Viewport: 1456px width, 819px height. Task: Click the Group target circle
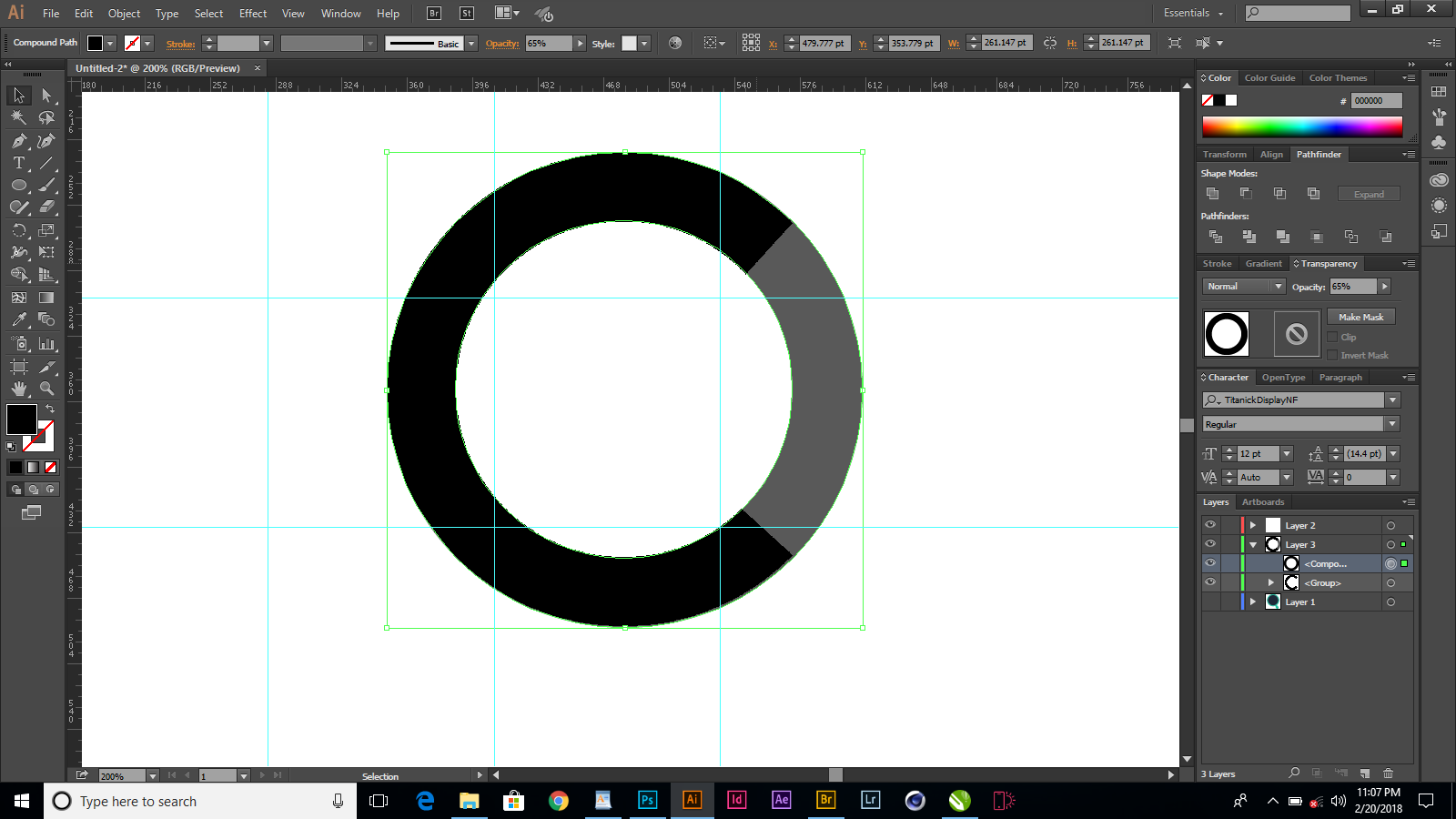coord(1390,583)
